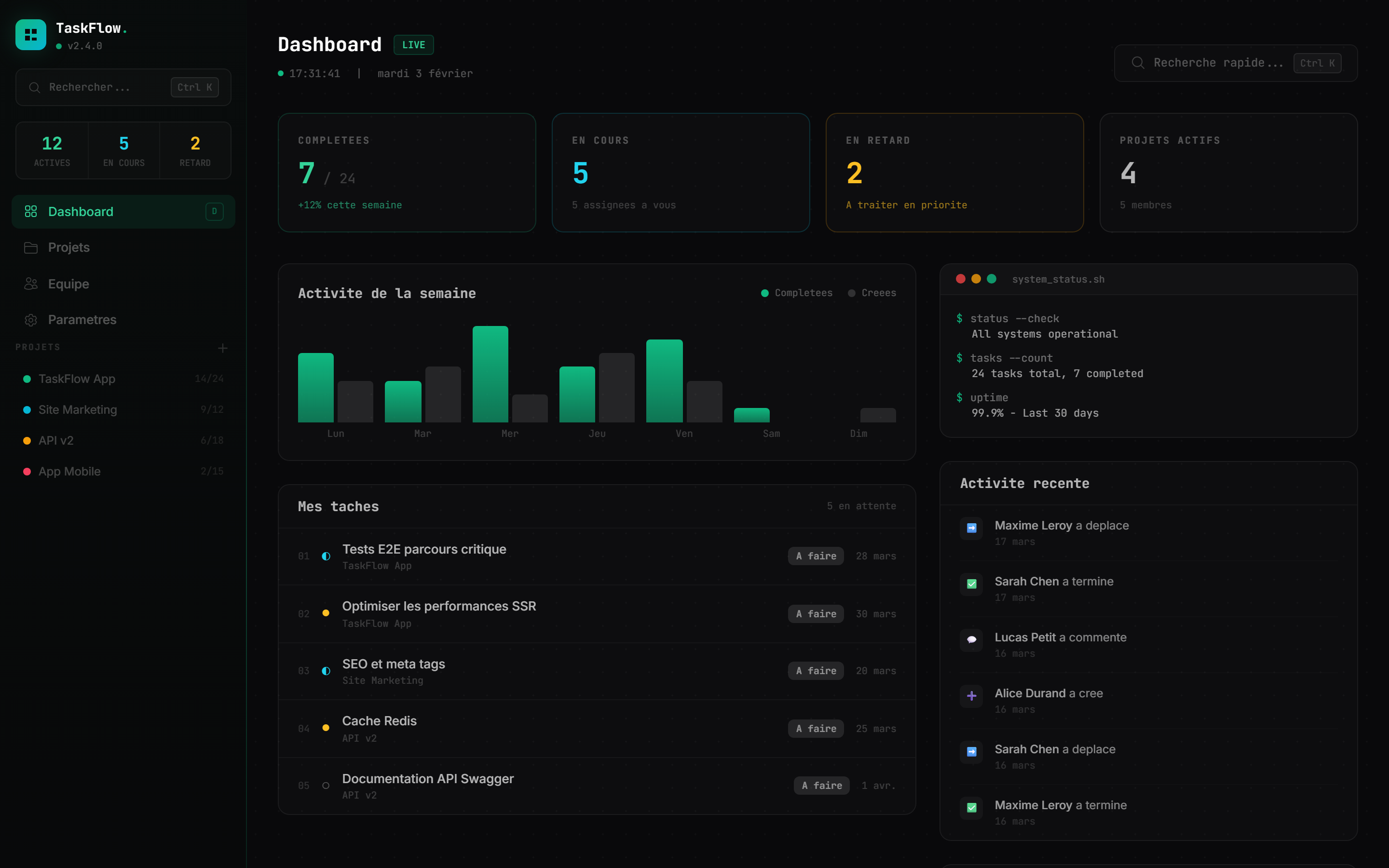Open the En Retard stat card
The height and width of the screenshot is (868, 1389).
point(954,172)
